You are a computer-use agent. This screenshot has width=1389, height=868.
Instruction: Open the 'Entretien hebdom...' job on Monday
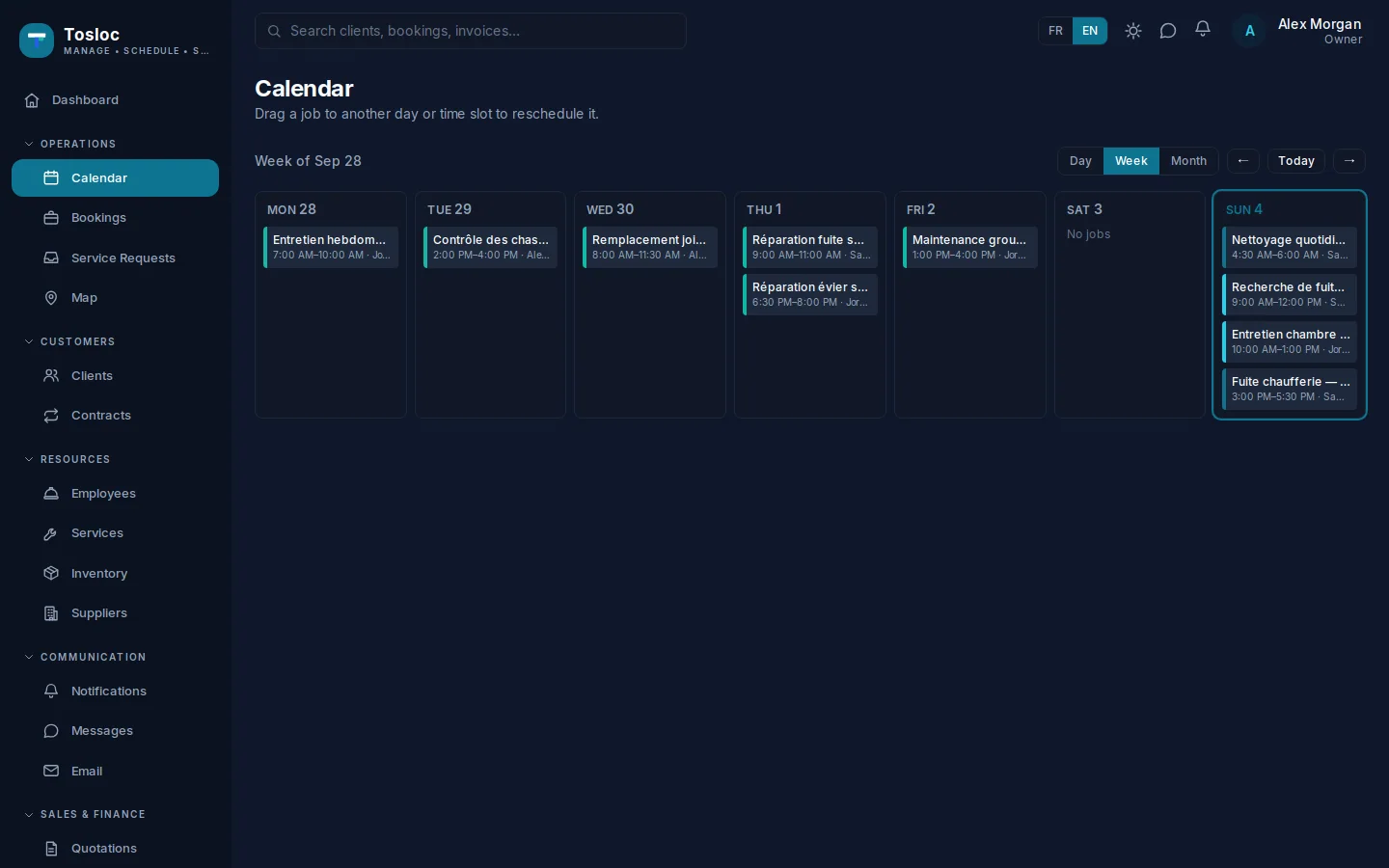point(331,248)
